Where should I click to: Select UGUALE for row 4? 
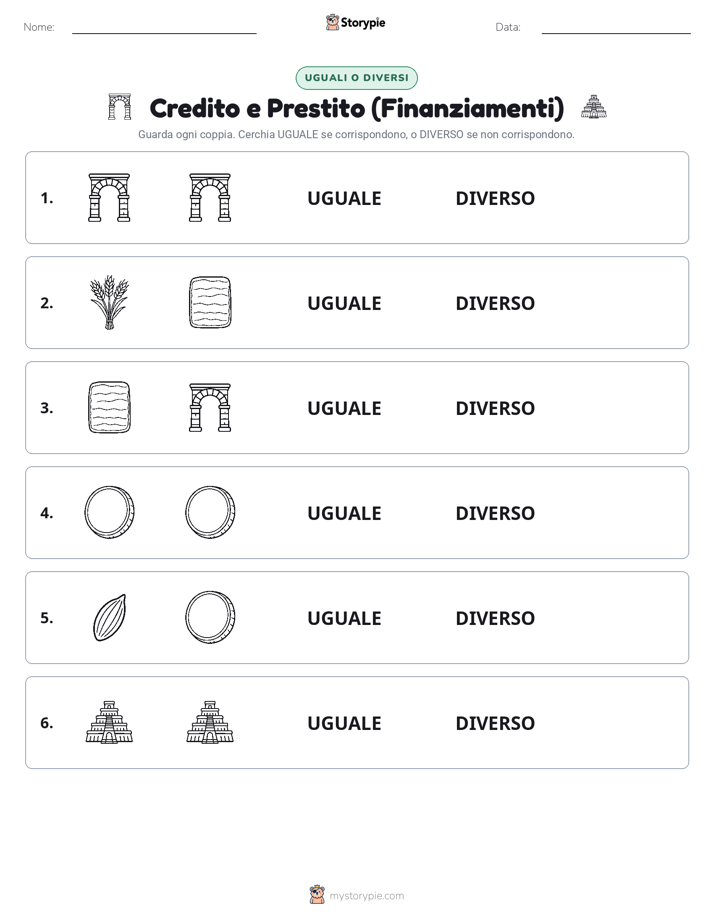(345, 513)
